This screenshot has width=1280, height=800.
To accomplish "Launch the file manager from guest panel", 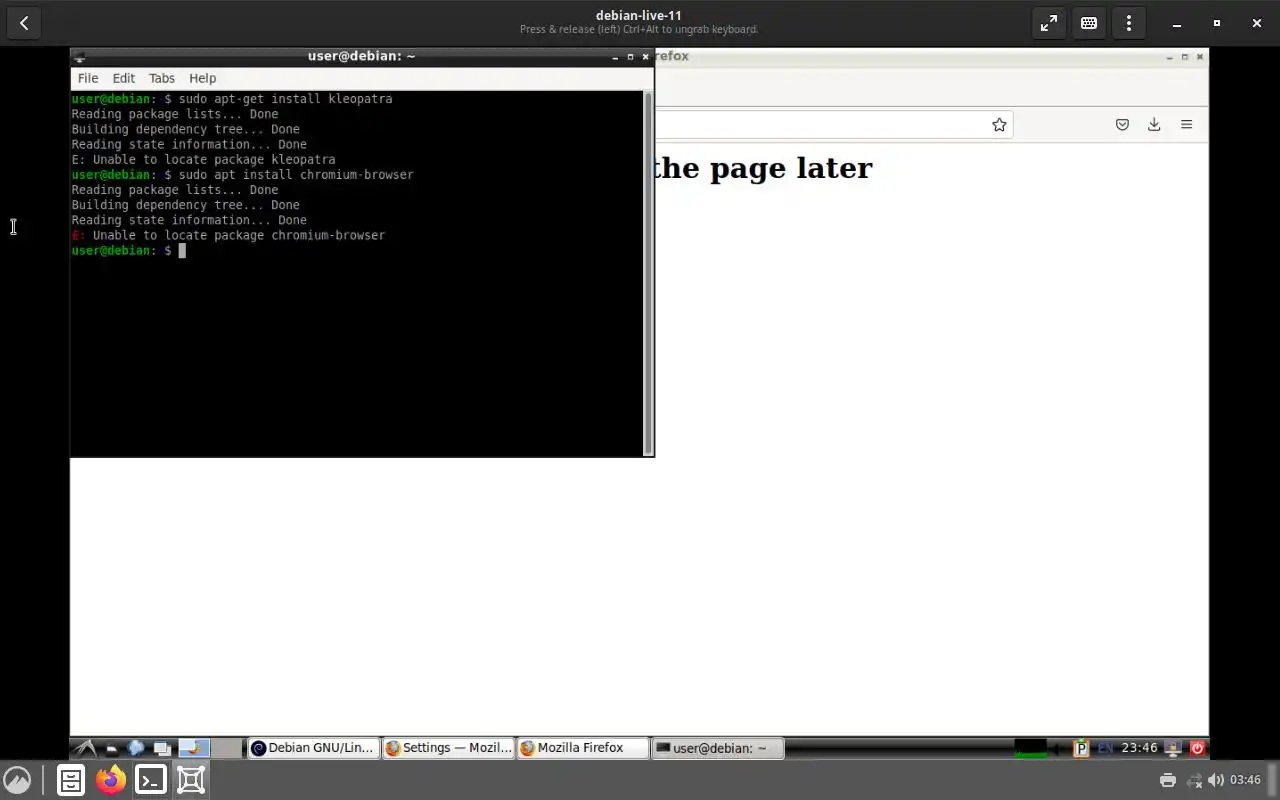I will coord(112,748).
